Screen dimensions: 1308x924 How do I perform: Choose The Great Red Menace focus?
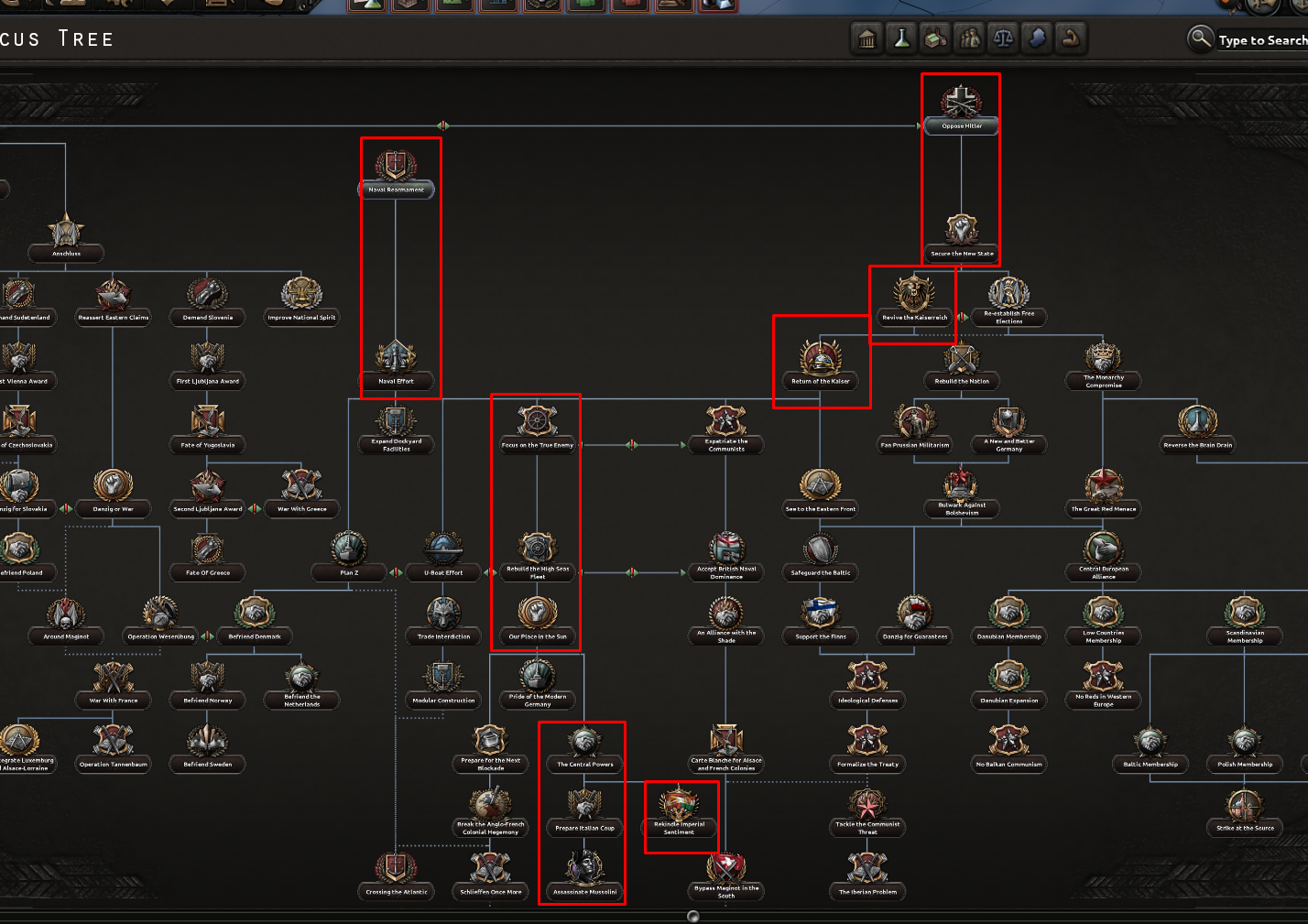[1103, 493]
